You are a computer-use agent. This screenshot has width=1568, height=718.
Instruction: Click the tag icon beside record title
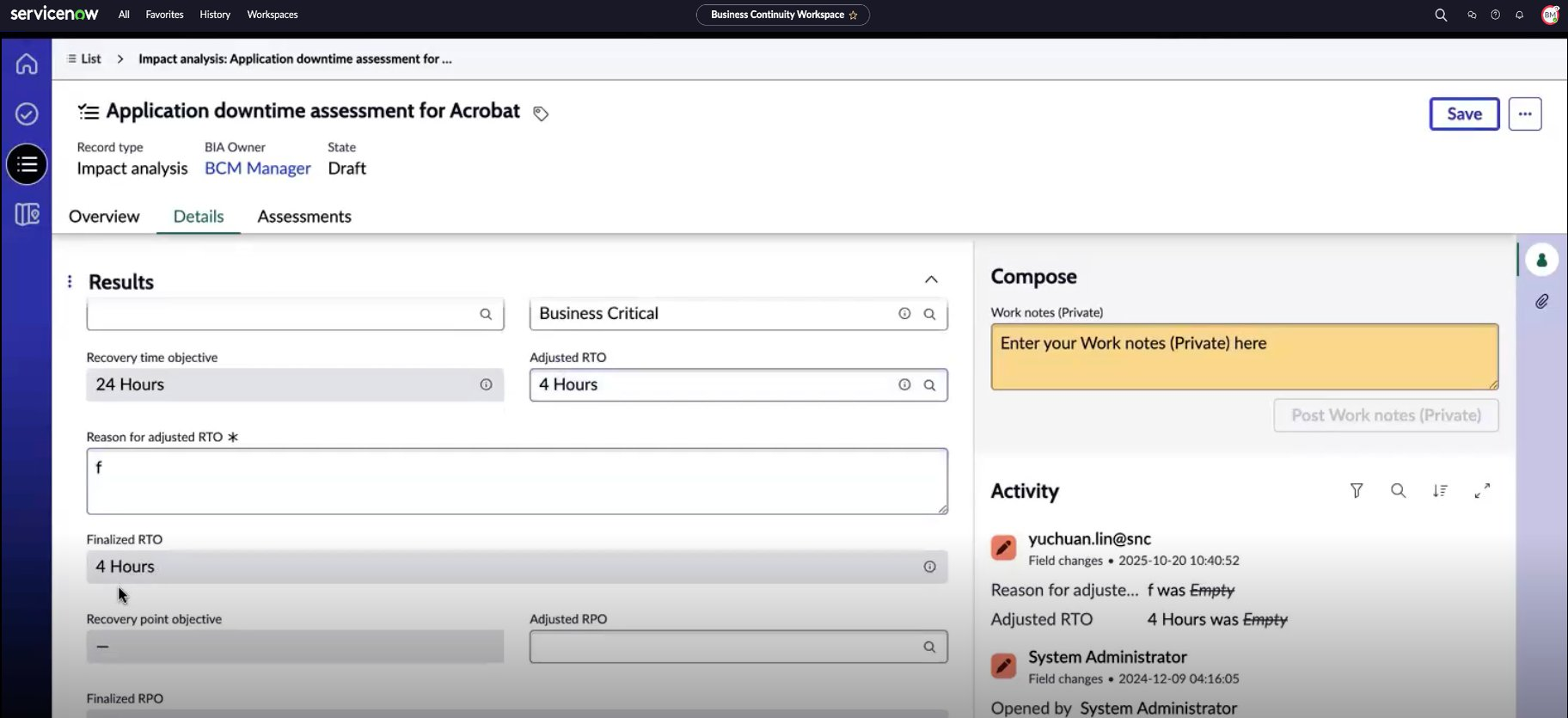pos(541,114)
